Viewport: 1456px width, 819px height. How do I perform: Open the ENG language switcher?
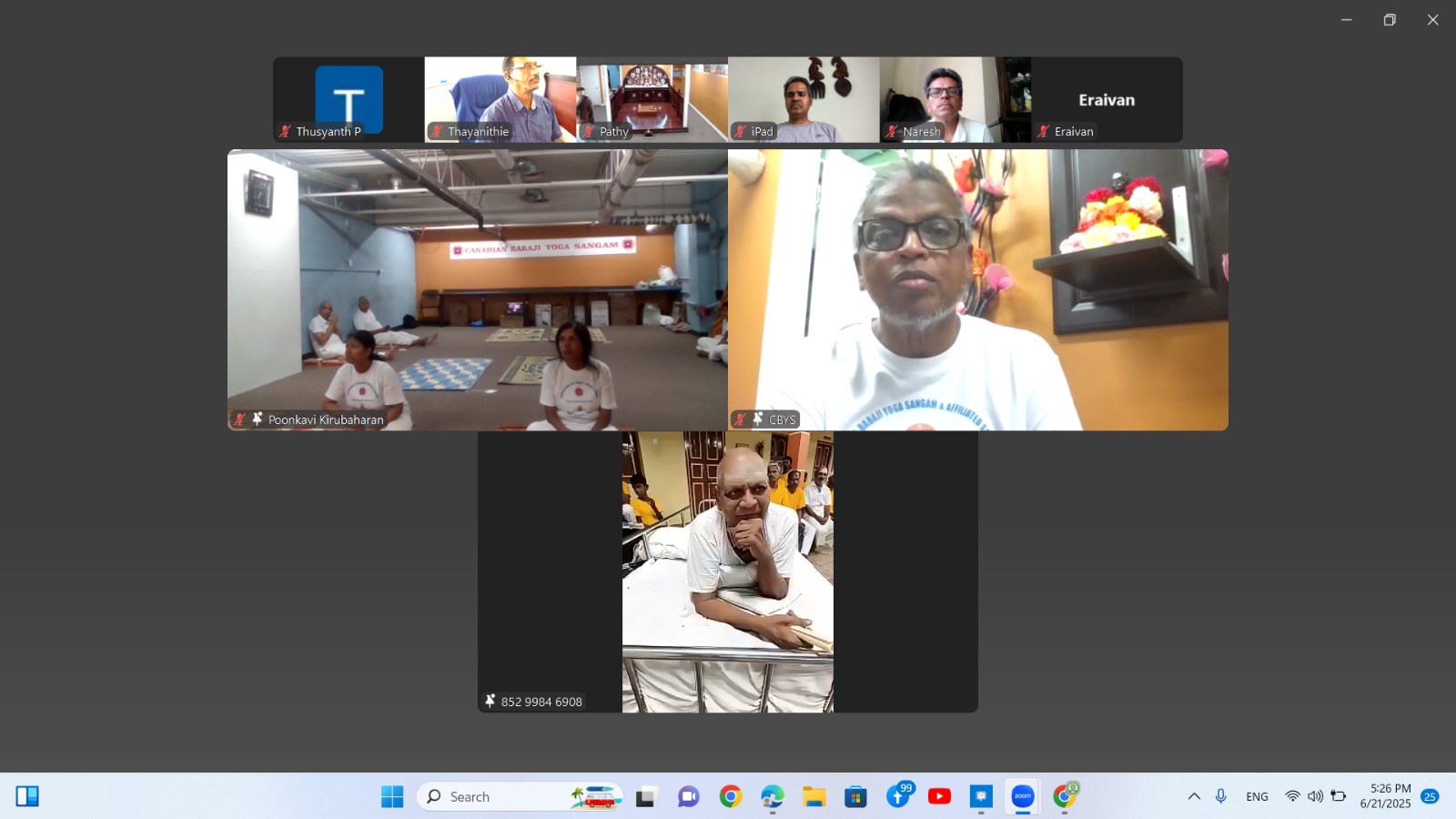click(x=1257, y=796)
